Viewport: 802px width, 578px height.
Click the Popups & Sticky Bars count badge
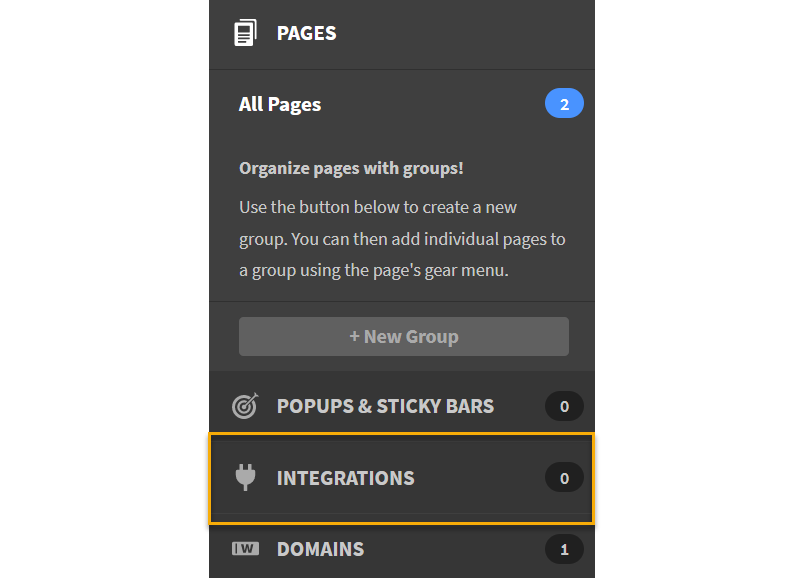pyautogui.click(x=564, y=406)
